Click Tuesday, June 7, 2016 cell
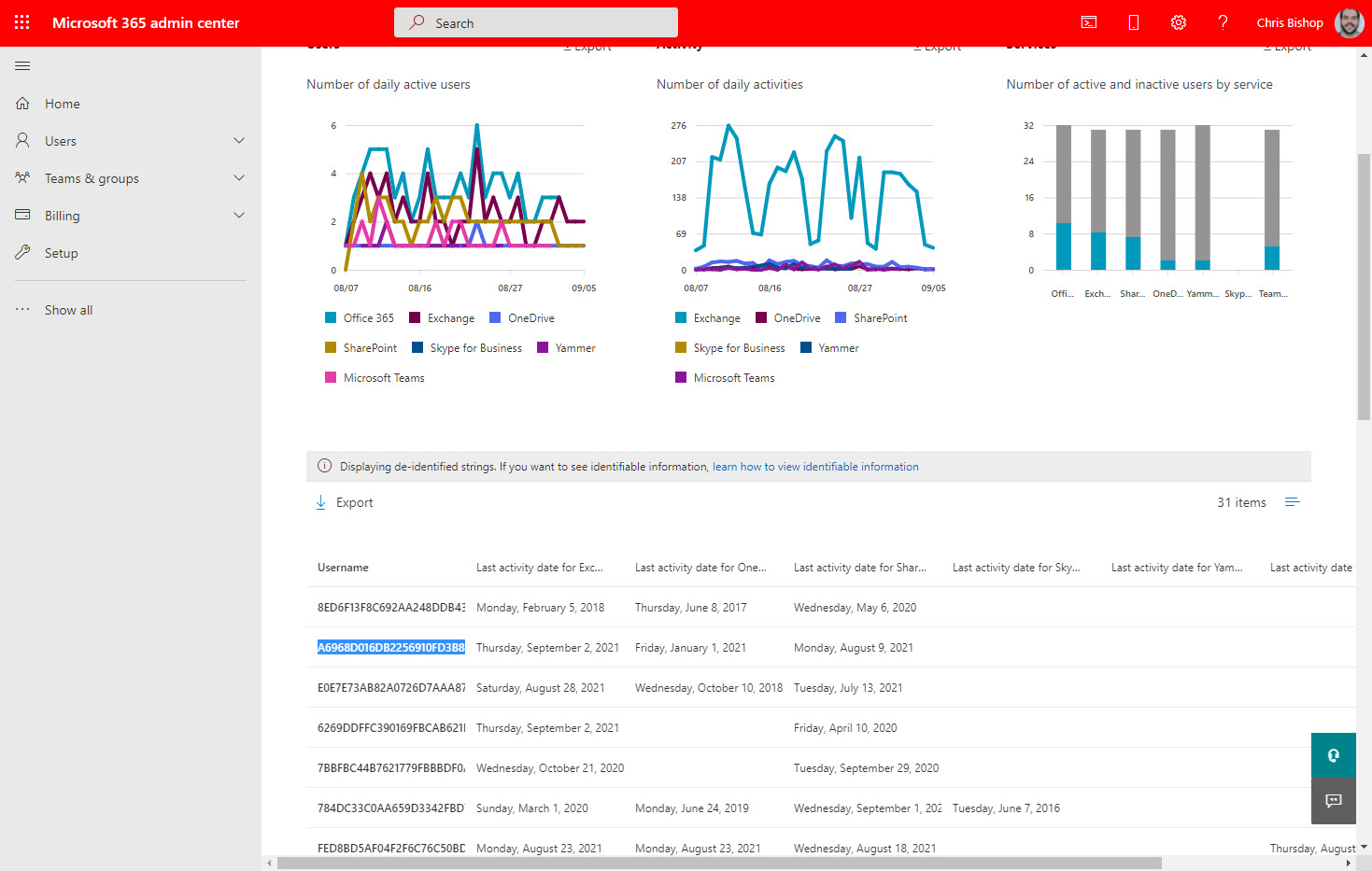This screenshot has height=871, width=1372. (x=1006, y=808)
